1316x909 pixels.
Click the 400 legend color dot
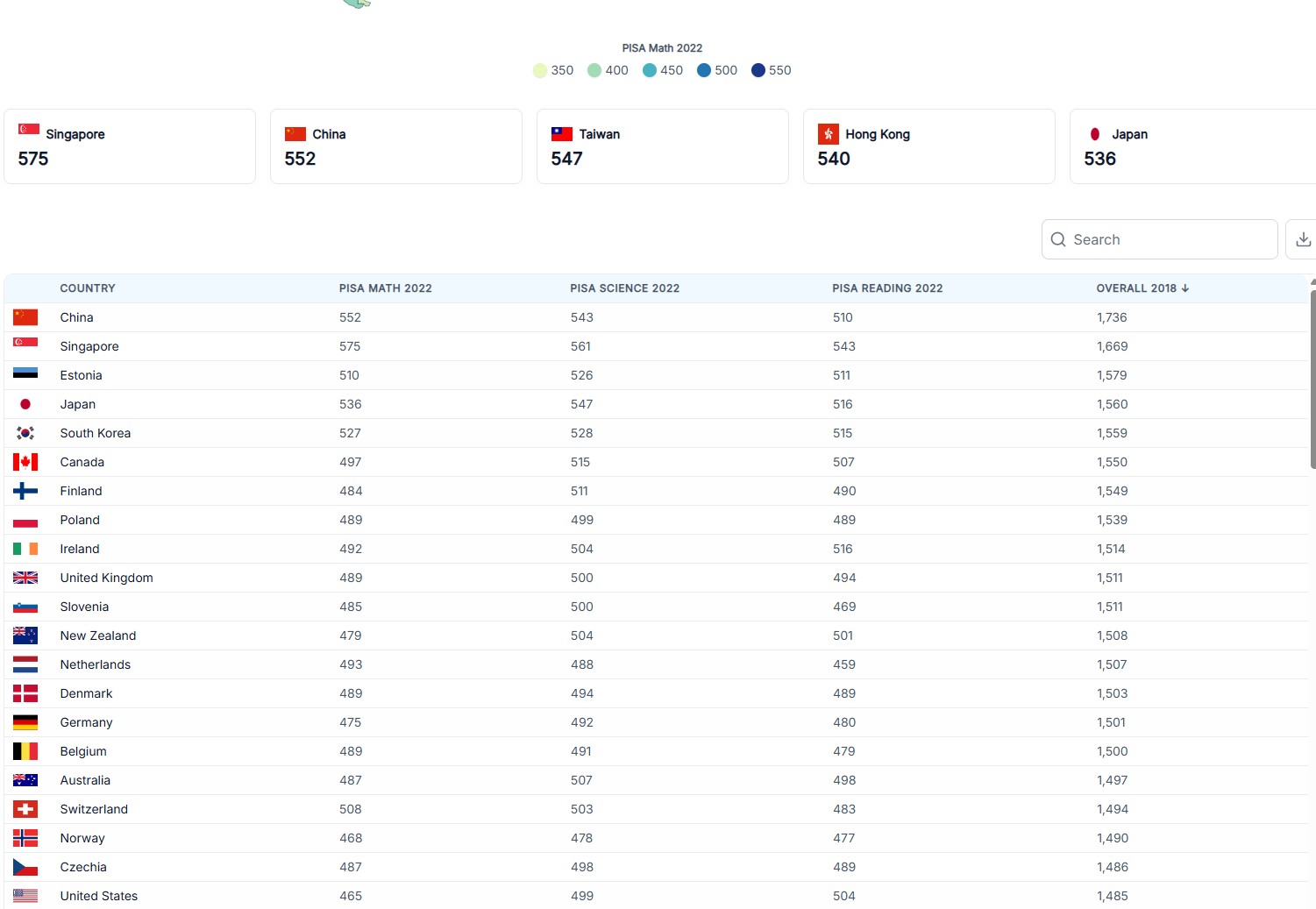click(x=594, y=70)
